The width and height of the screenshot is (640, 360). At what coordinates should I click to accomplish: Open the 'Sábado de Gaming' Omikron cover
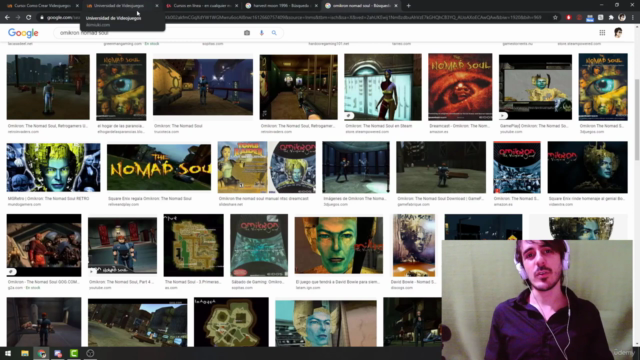(x=259, y=245)
